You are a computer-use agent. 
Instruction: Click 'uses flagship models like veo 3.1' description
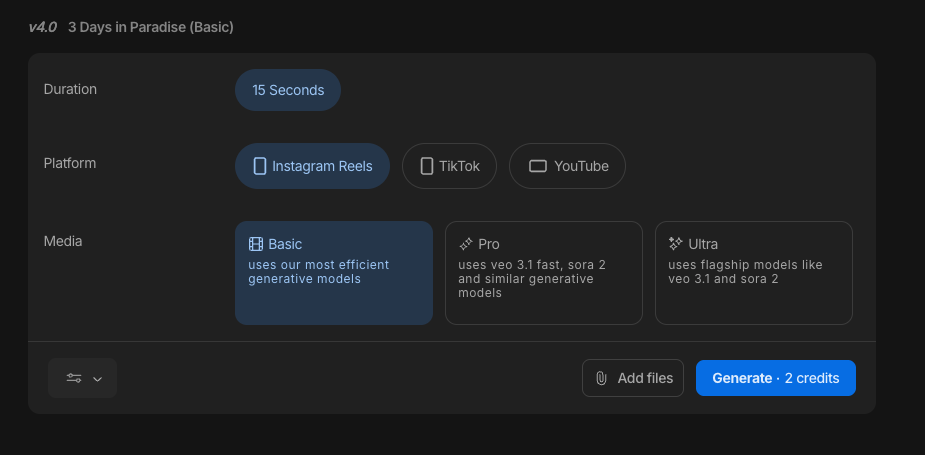[745, 271]
